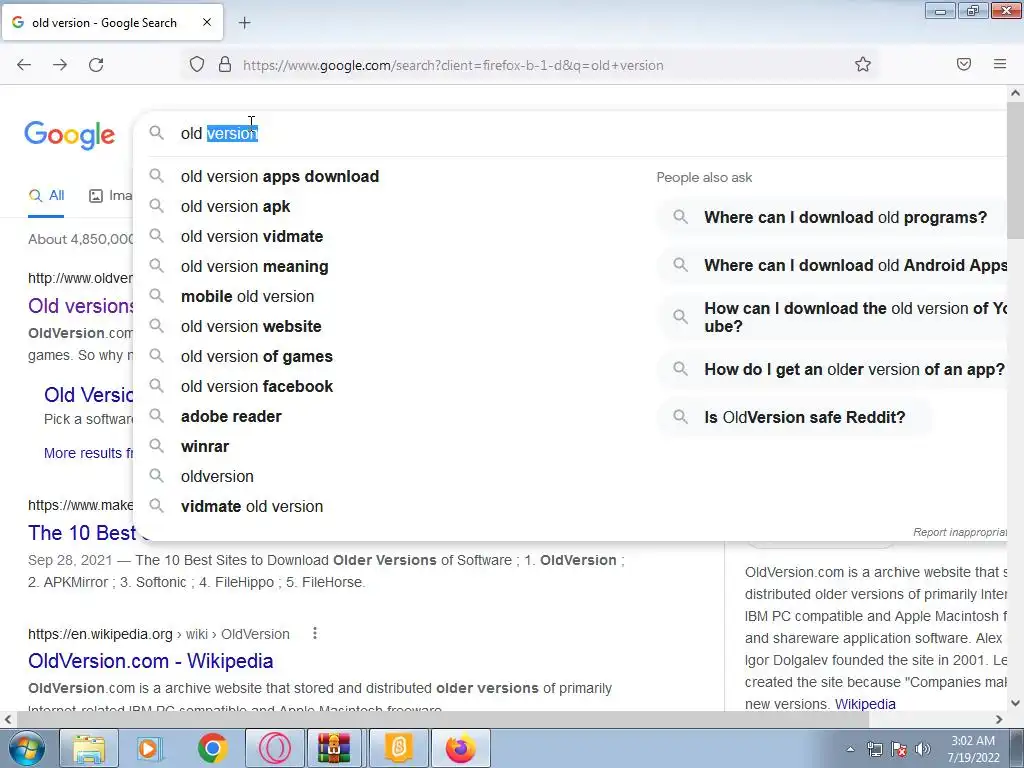Open a new tab
Image resolution: width=1024 pixels, height=768 pixels.
[x=244, y=23]
